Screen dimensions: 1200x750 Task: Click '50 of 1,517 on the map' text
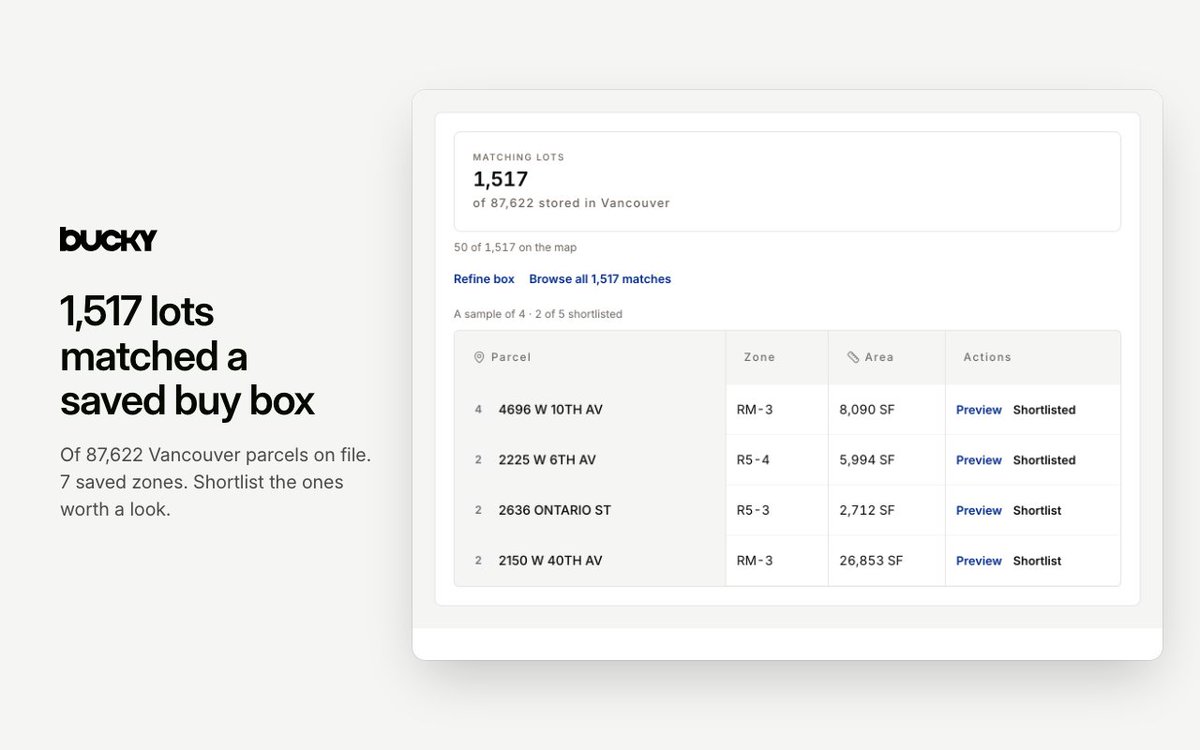(x=515, y=247)
